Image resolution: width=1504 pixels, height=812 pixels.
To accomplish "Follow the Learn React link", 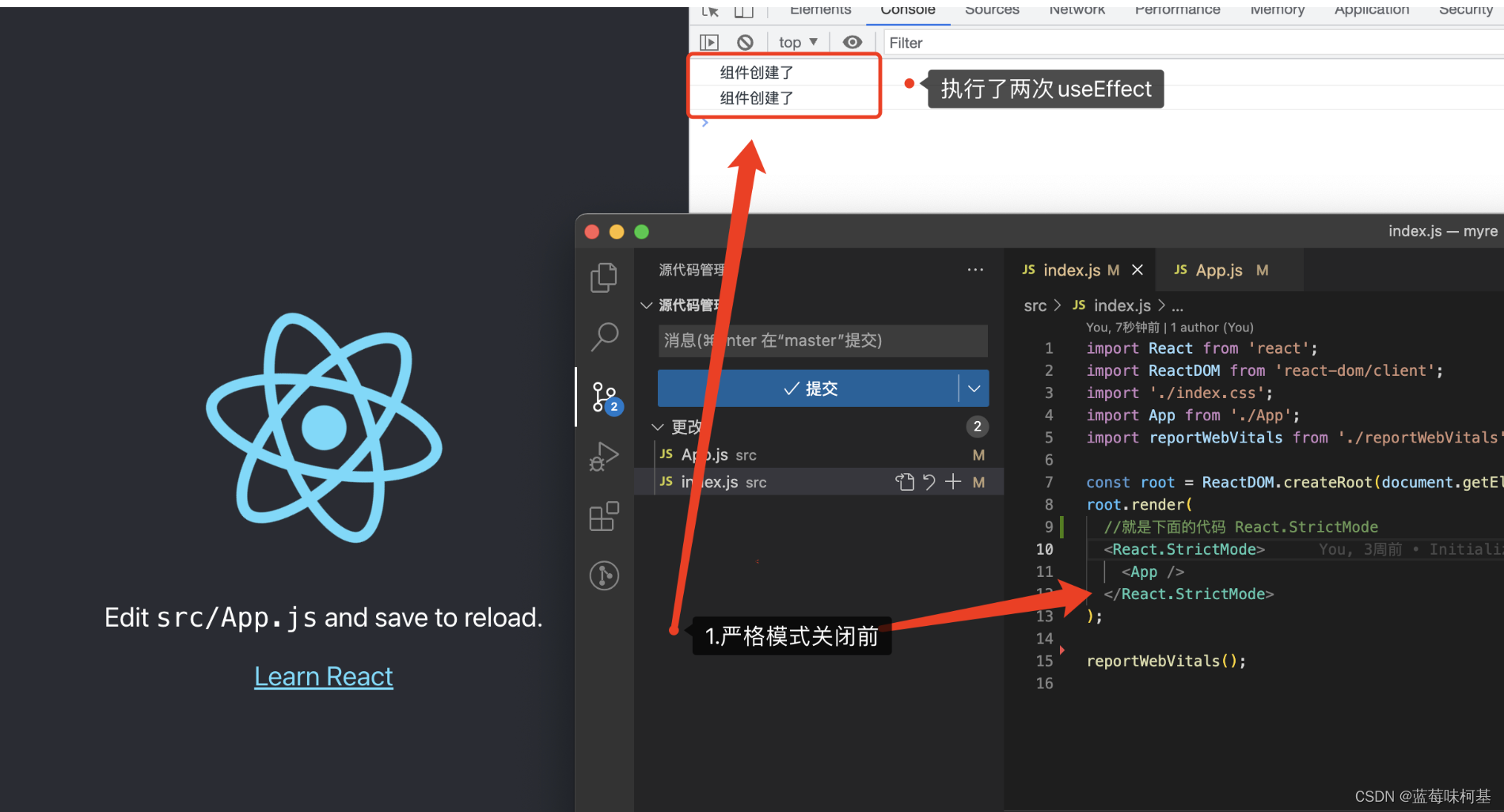I will pyautogui.click(x=324, y=677).
